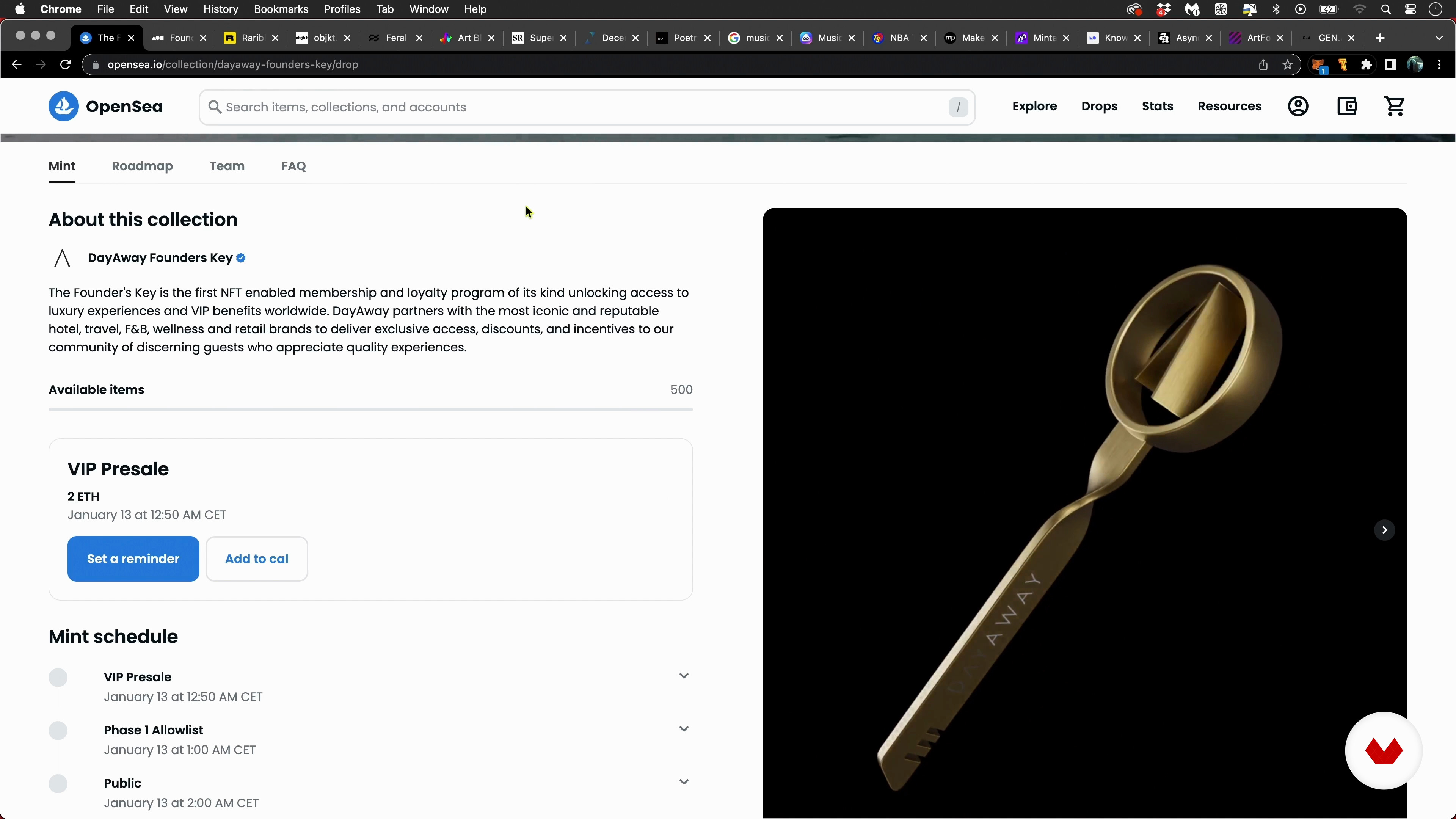Click the available items progress bar
The image size is (1456, 819).
click(370, 409)
